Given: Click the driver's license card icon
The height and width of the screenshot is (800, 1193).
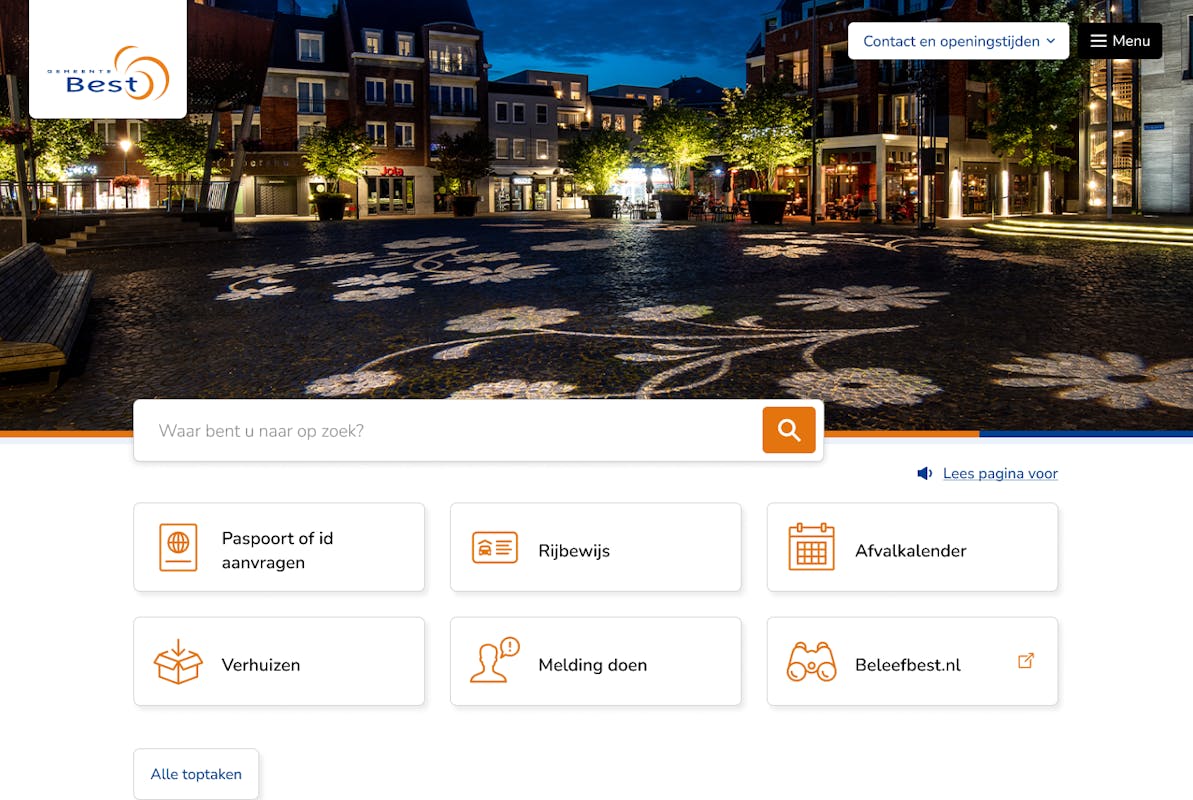Looking at the screenshot, I should [495, 548].
